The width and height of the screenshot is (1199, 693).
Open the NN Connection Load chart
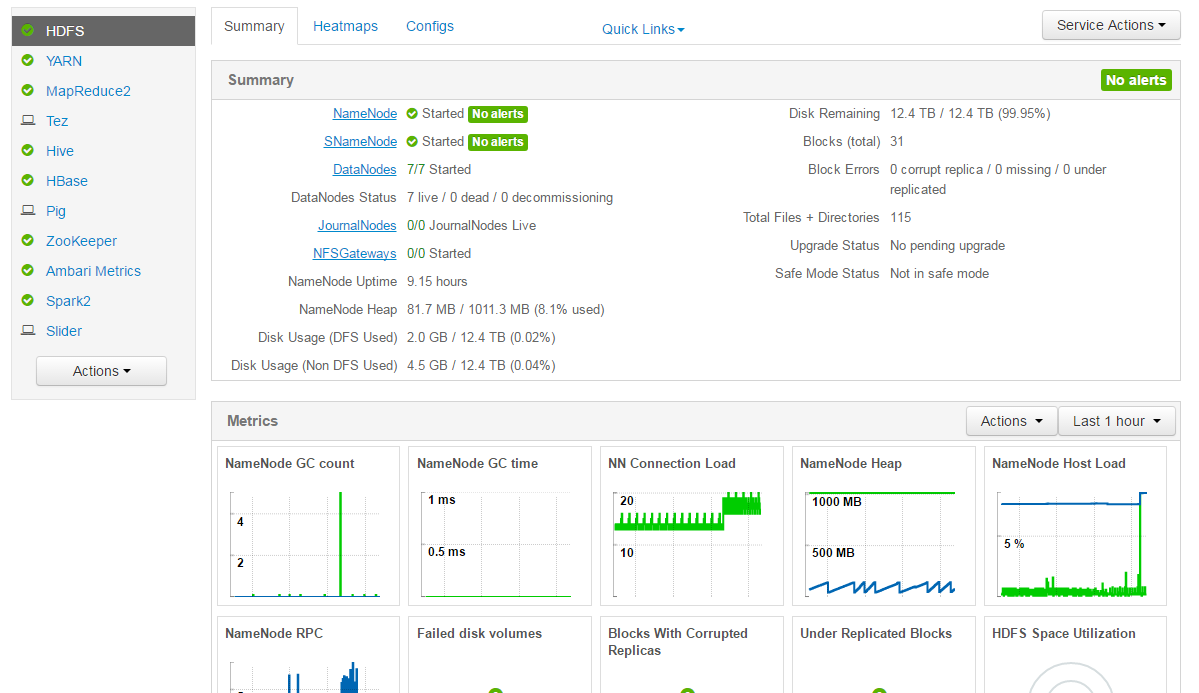[692, 526]
